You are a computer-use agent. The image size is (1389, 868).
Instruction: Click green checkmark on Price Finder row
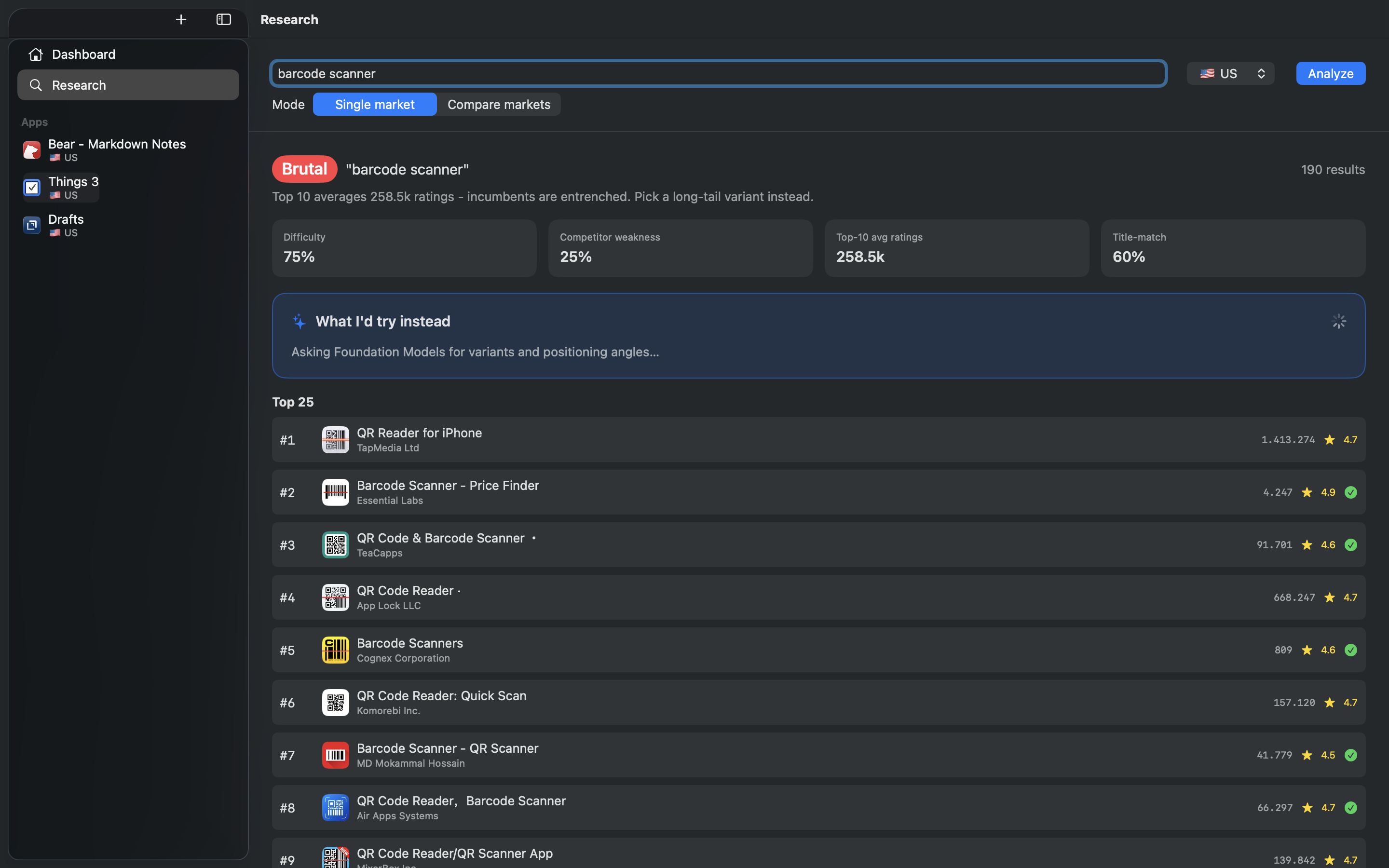1350,492
